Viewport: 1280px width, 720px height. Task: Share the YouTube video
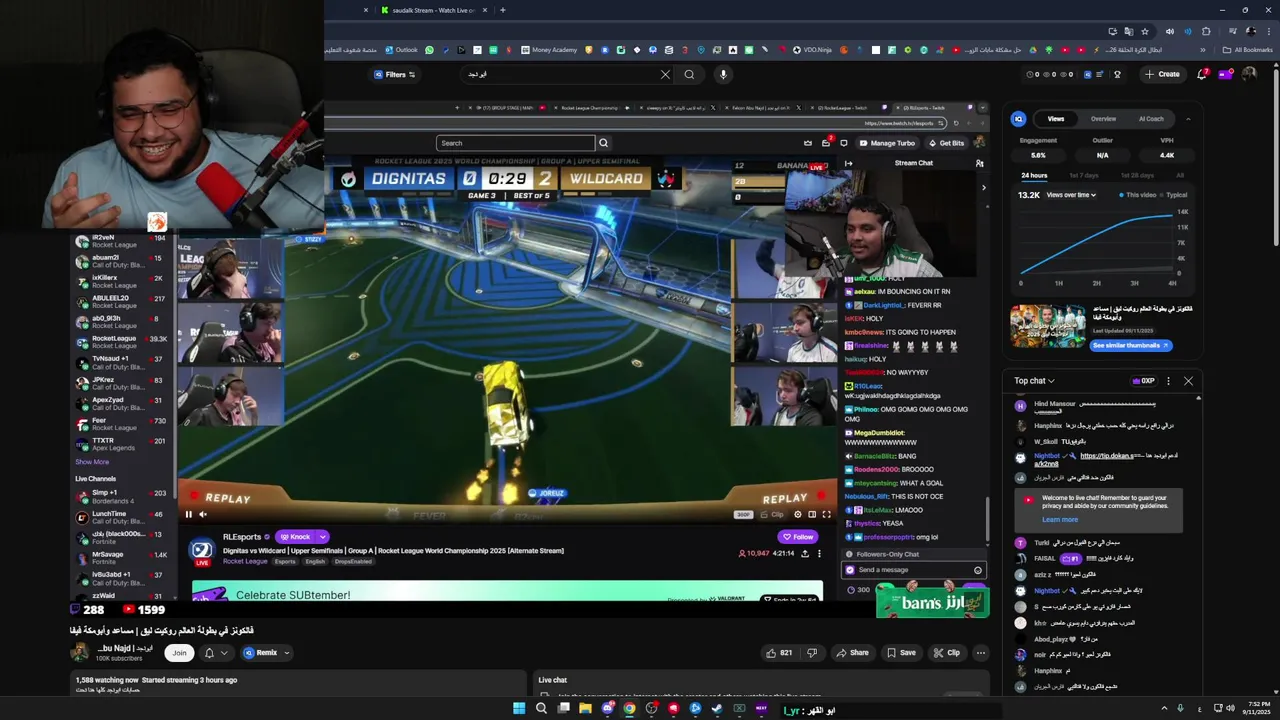click(852, 653)
